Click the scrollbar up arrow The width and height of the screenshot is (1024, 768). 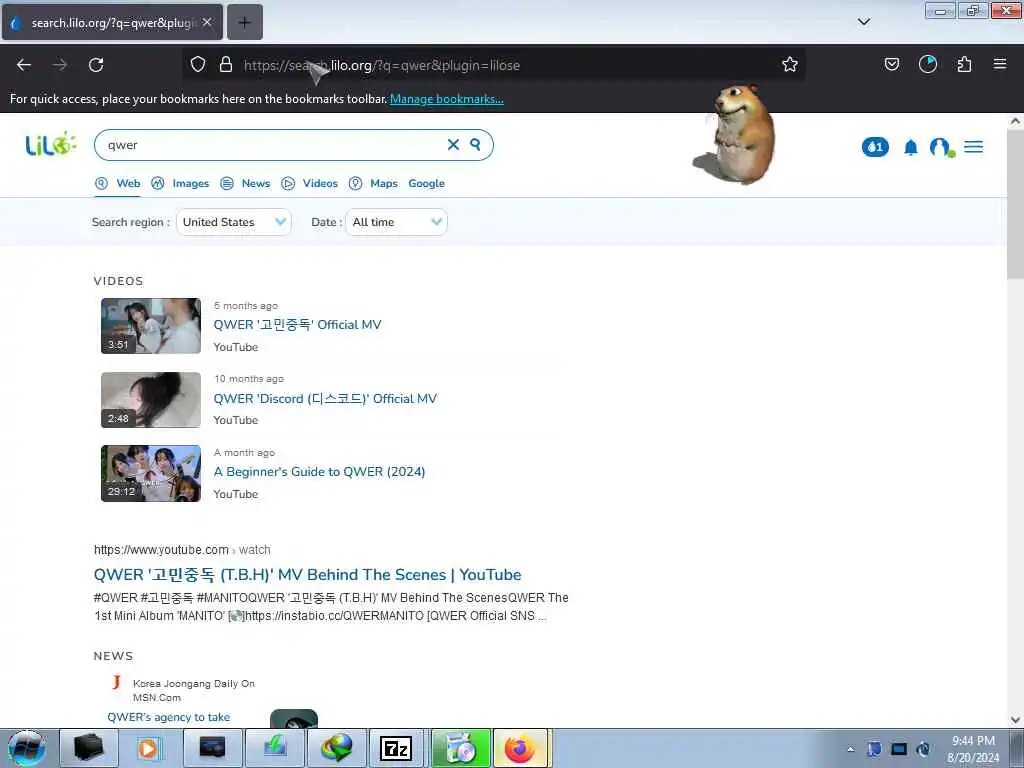1015,121
